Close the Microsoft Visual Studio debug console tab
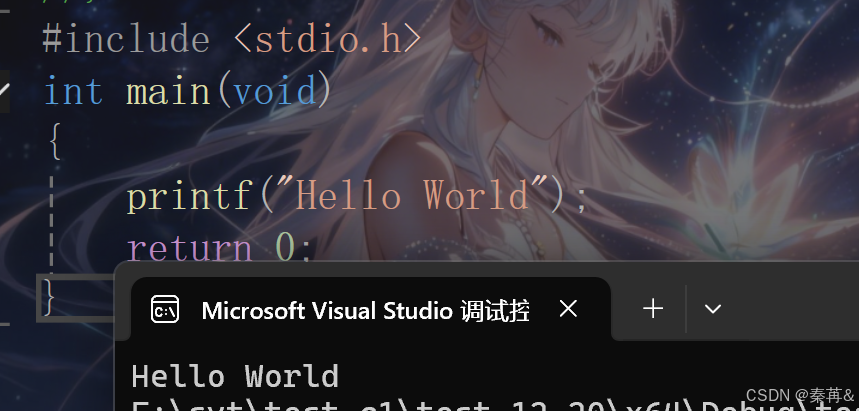This screenshot has height=411, width=859. tap(568, 309)
